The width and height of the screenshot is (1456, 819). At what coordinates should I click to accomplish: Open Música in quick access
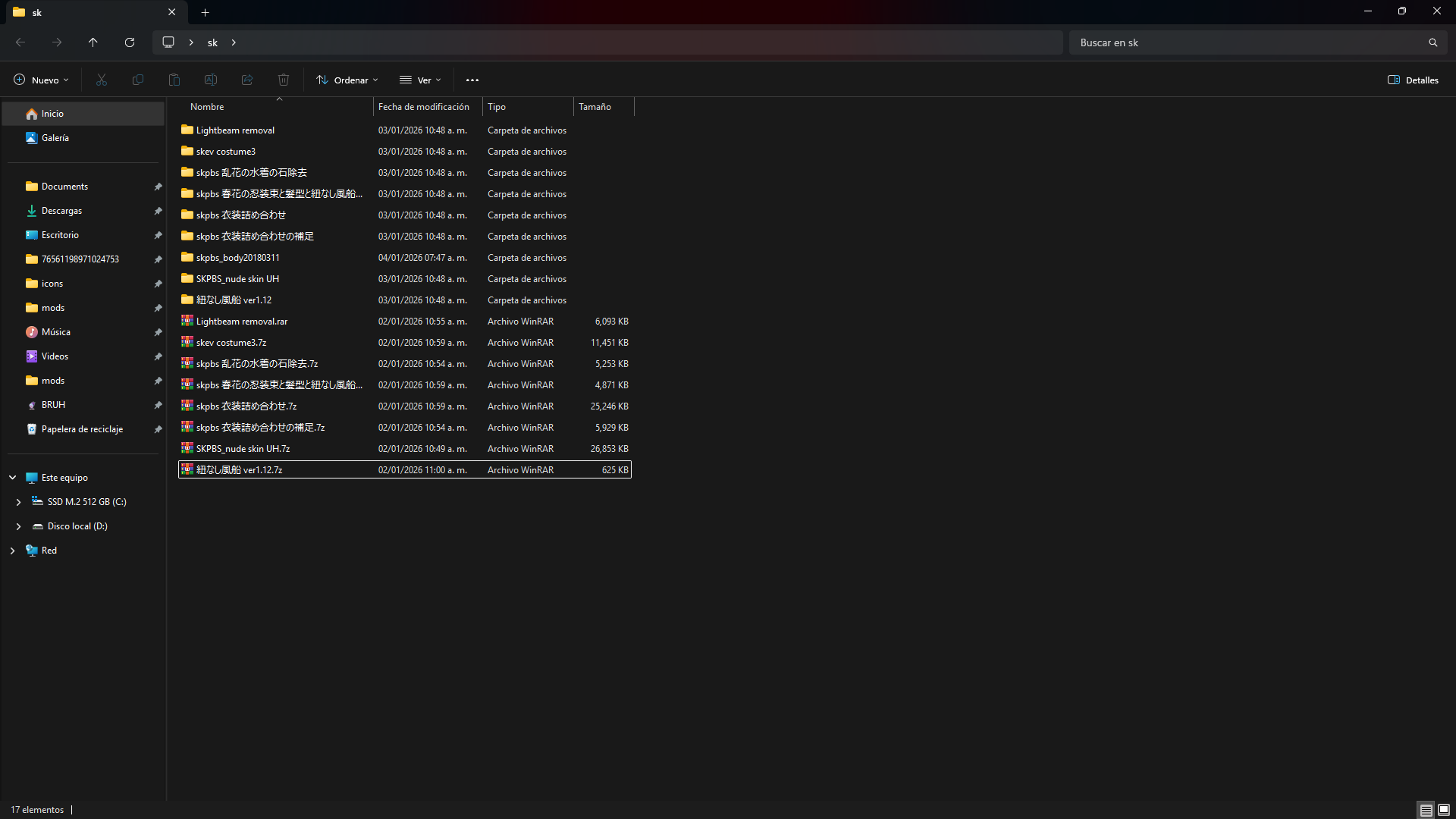coord(83,332)
